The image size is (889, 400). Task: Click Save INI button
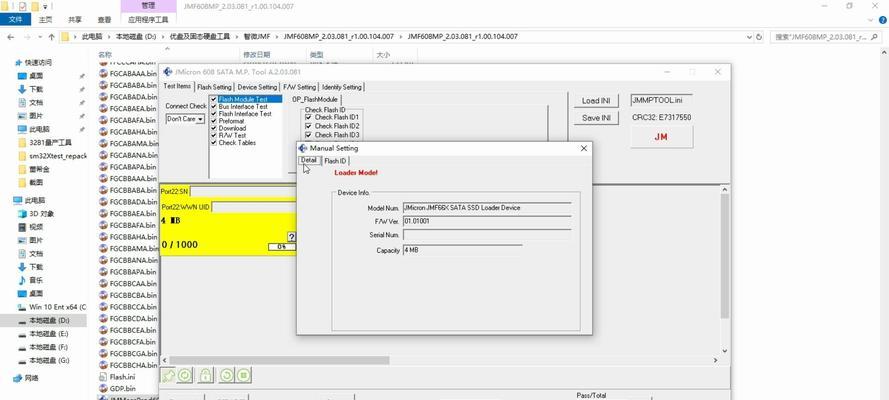click(596, 118)
